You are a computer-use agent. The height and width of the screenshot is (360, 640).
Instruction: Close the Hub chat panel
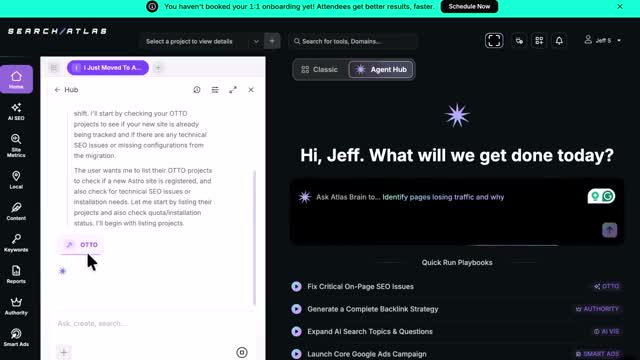click(251, 90)
